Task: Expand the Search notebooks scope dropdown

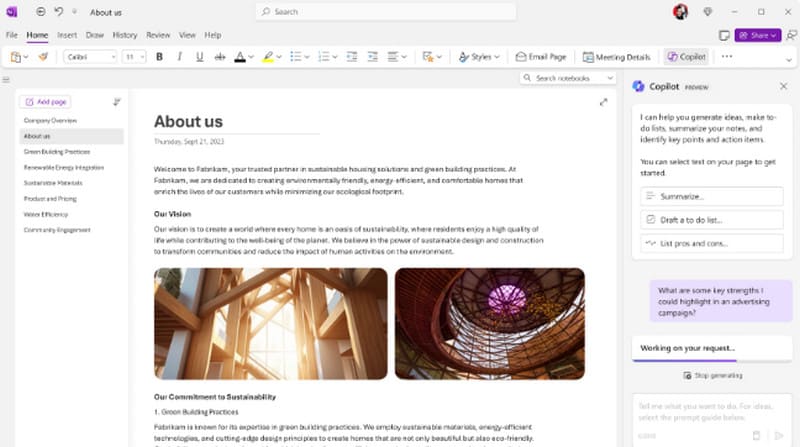Action: point(610,78)
